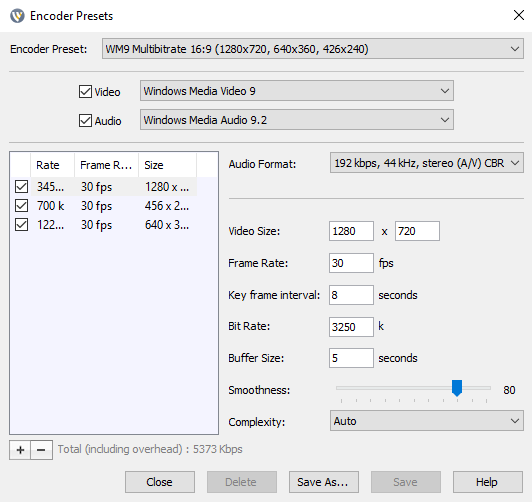
Task: Click the Smoothness value 80
Action: coord(509,390)
